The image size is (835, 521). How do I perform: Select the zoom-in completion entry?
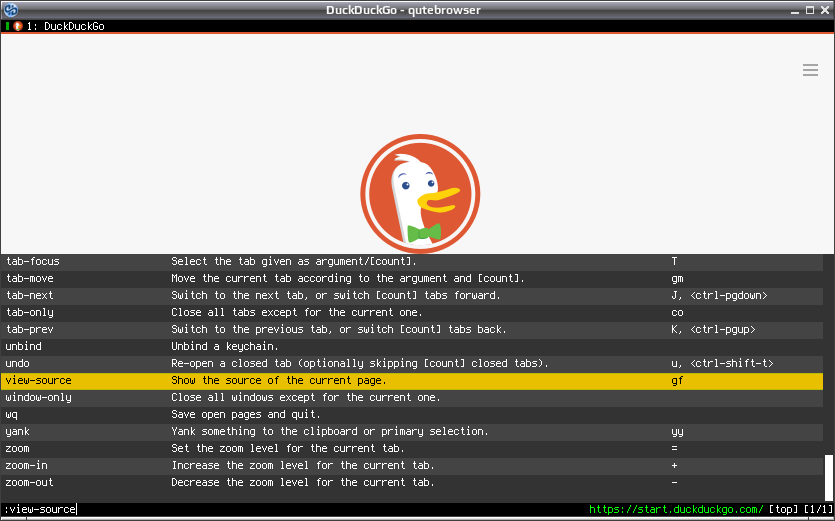[412, 466]
